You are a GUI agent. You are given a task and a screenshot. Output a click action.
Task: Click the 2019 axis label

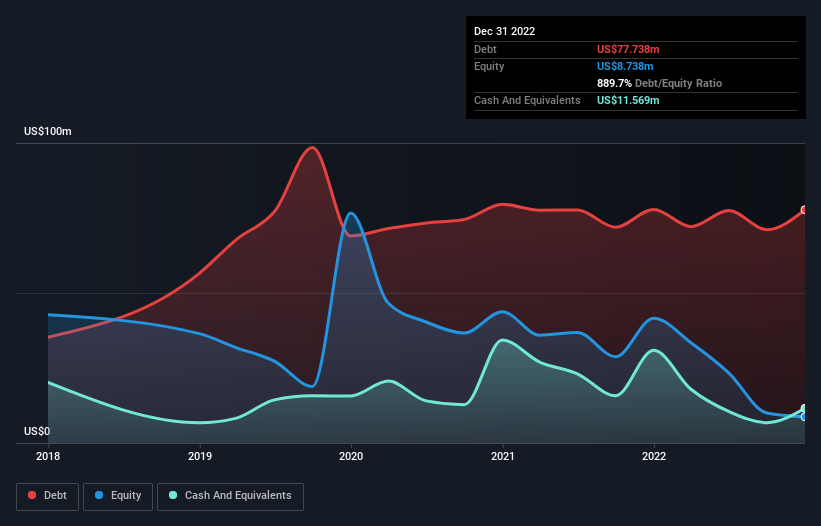pos(200,456)
